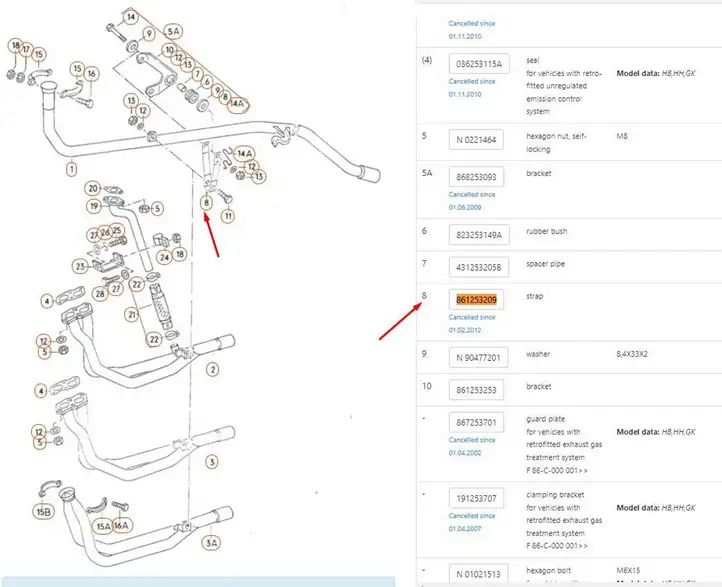This screenshot has height=587, width=722.
Task: Select the highlighted part number 861253209
Action: (x=476, y=300)
